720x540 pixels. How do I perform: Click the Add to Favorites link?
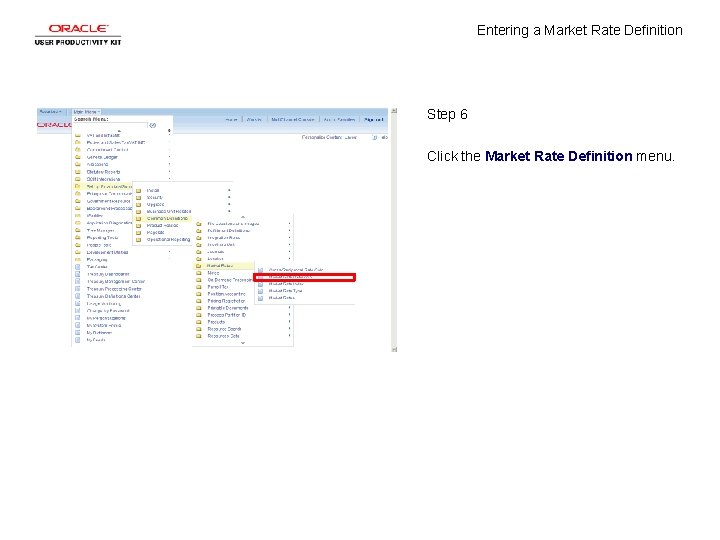[339, 119]
